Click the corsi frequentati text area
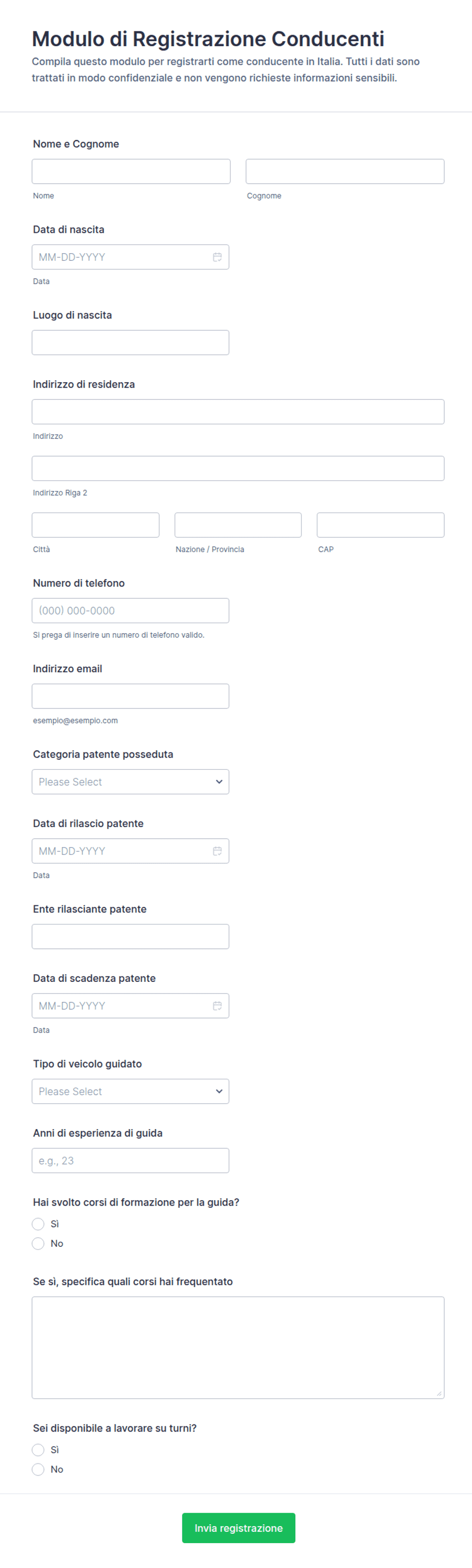The image size is (472, 1568). pos(238,1347)
